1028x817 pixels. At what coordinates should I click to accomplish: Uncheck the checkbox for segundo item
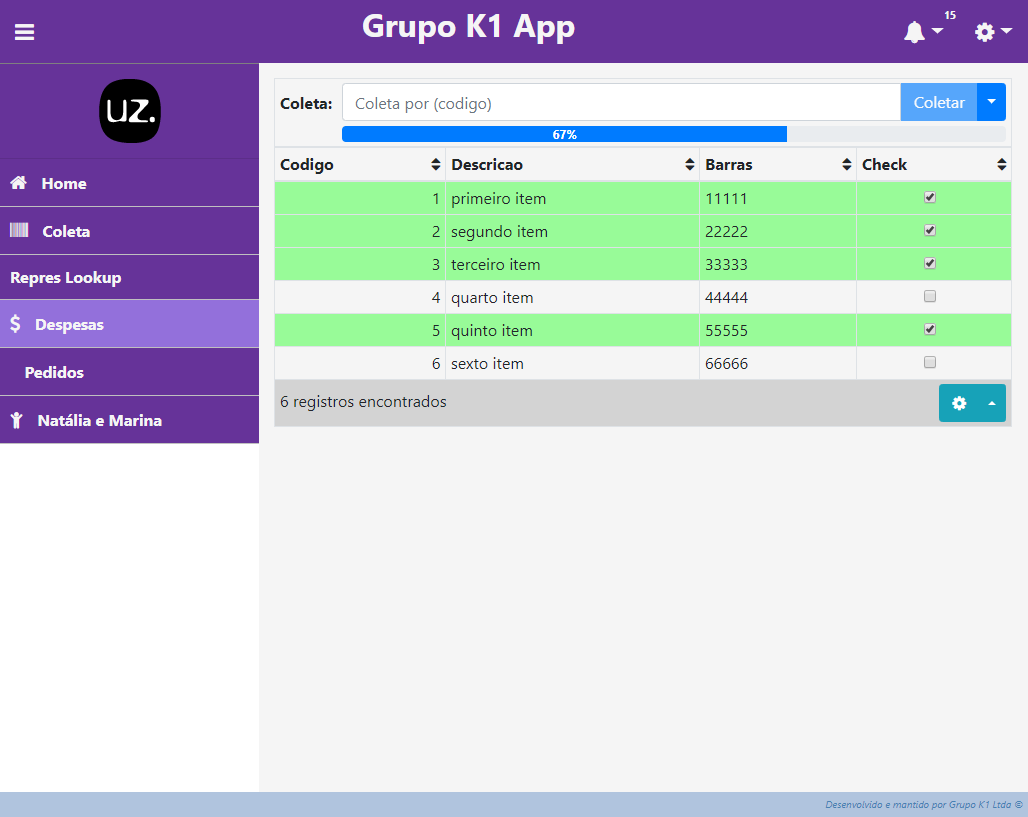coord(930,230)
